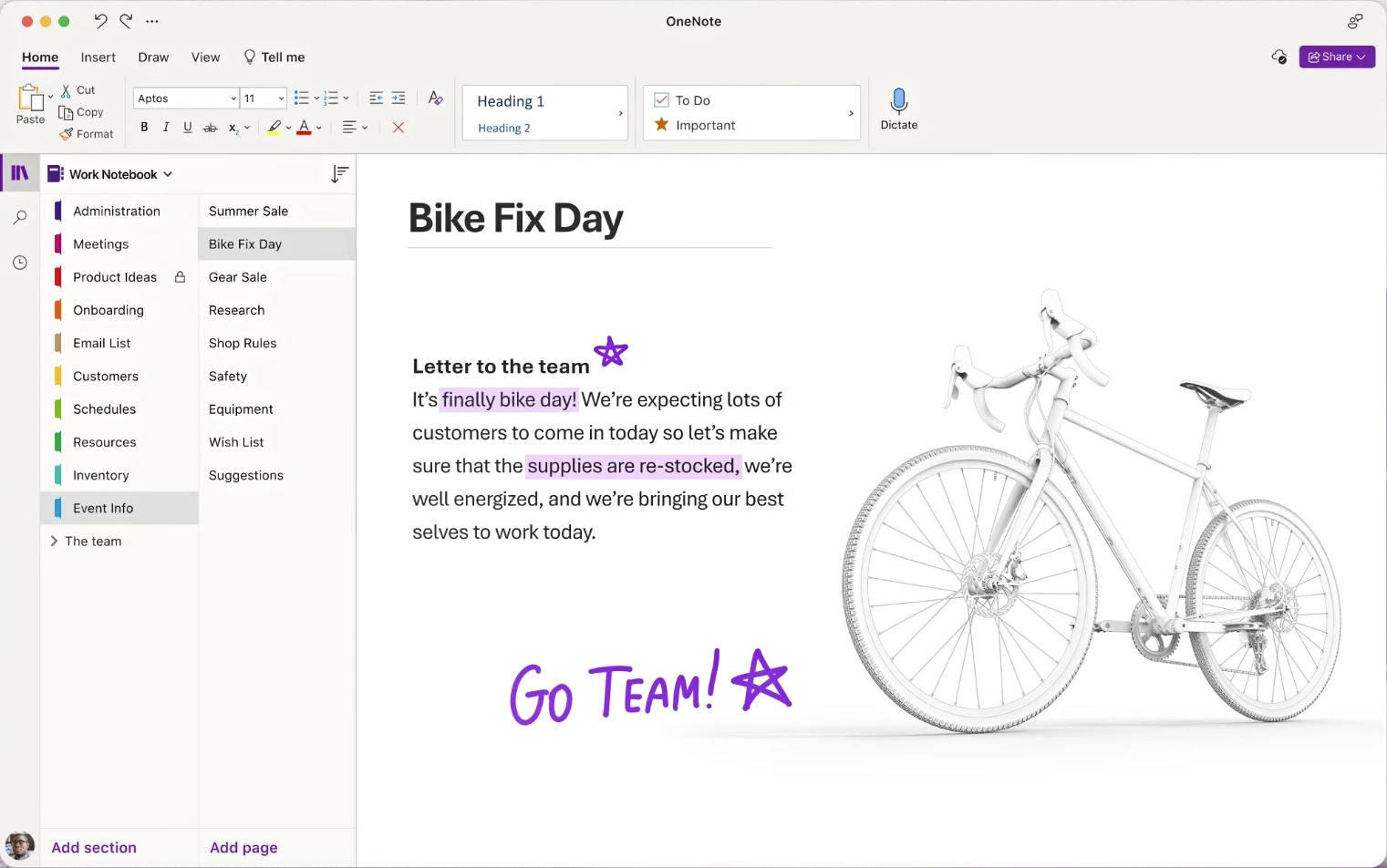1387x868 pixels.
Task: Open the Wish List page
Action: [x=277, y=442]
